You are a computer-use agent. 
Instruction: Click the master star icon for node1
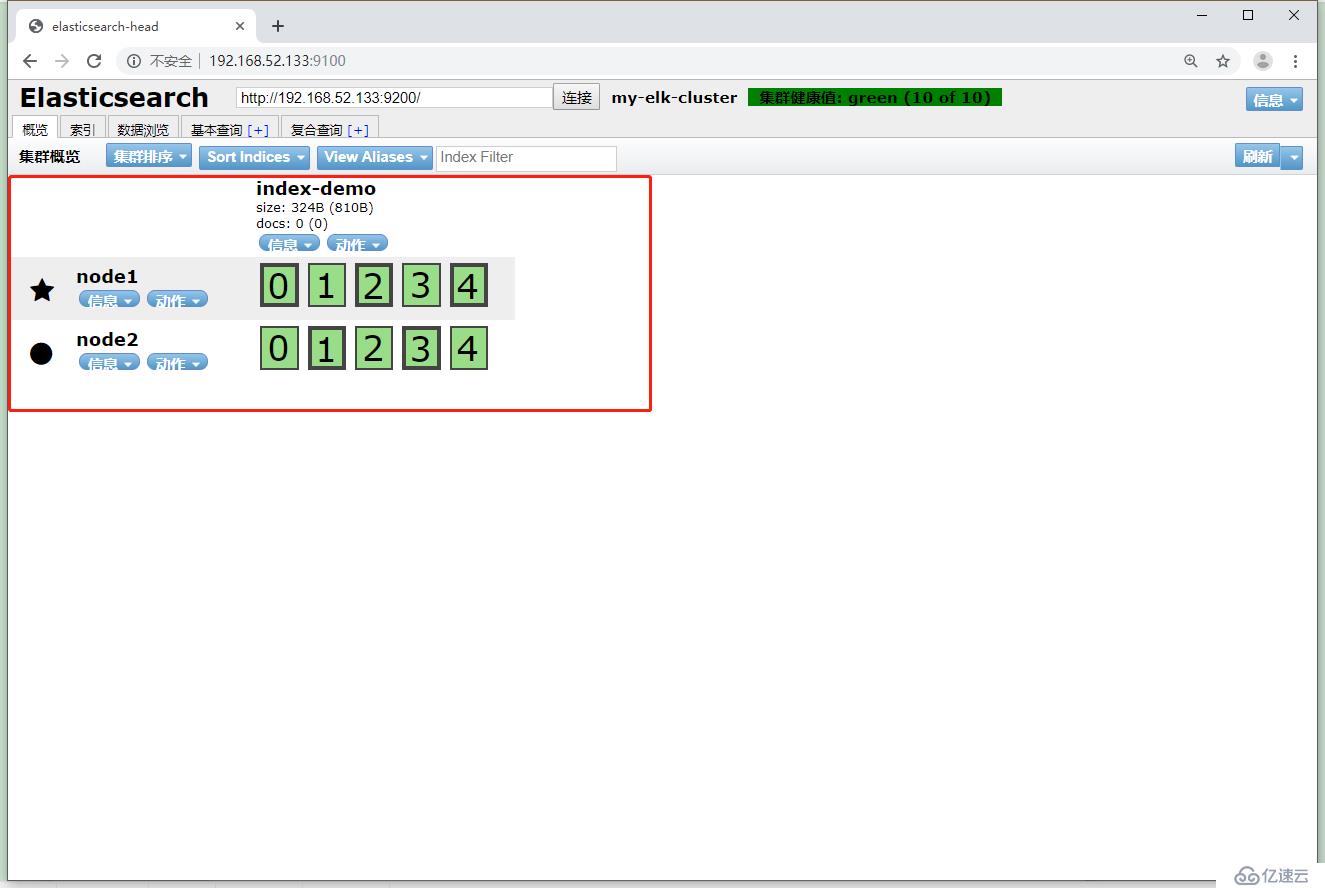[42, 290]
